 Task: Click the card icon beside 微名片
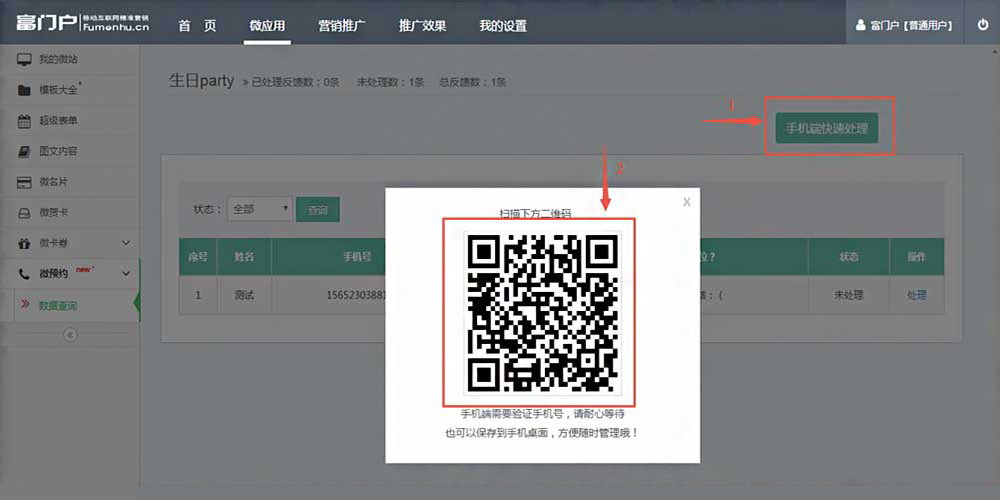click(x=24, y=182)
